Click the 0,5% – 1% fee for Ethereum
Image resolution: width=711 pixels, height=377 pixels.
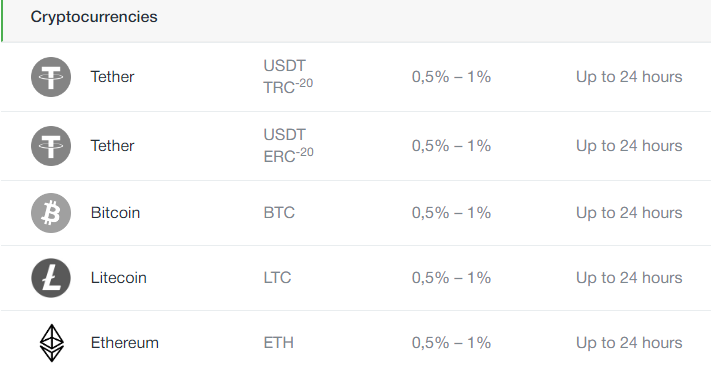(x=451, y=343)
